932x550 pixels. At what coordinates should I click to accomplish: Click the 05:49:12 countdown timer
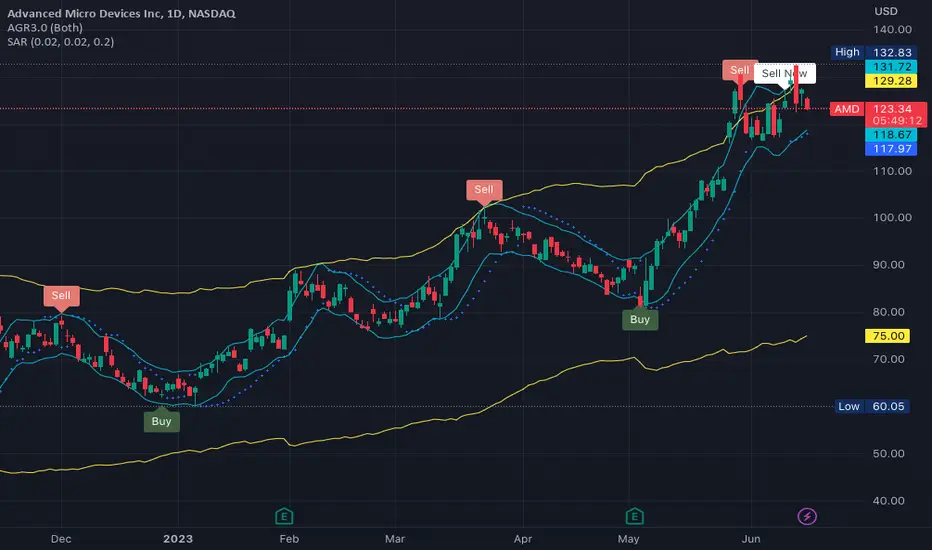898,121
